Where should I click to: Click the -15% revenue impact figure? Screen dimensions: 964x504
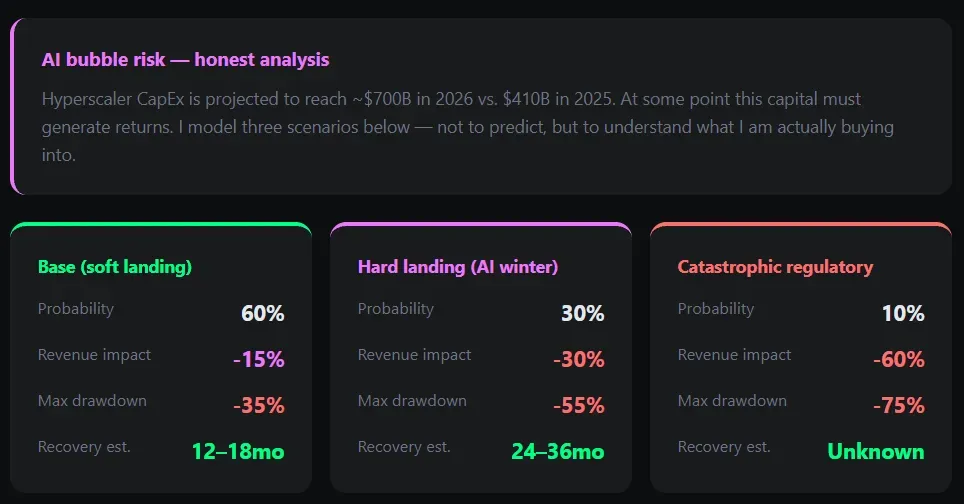pos(259,359)
